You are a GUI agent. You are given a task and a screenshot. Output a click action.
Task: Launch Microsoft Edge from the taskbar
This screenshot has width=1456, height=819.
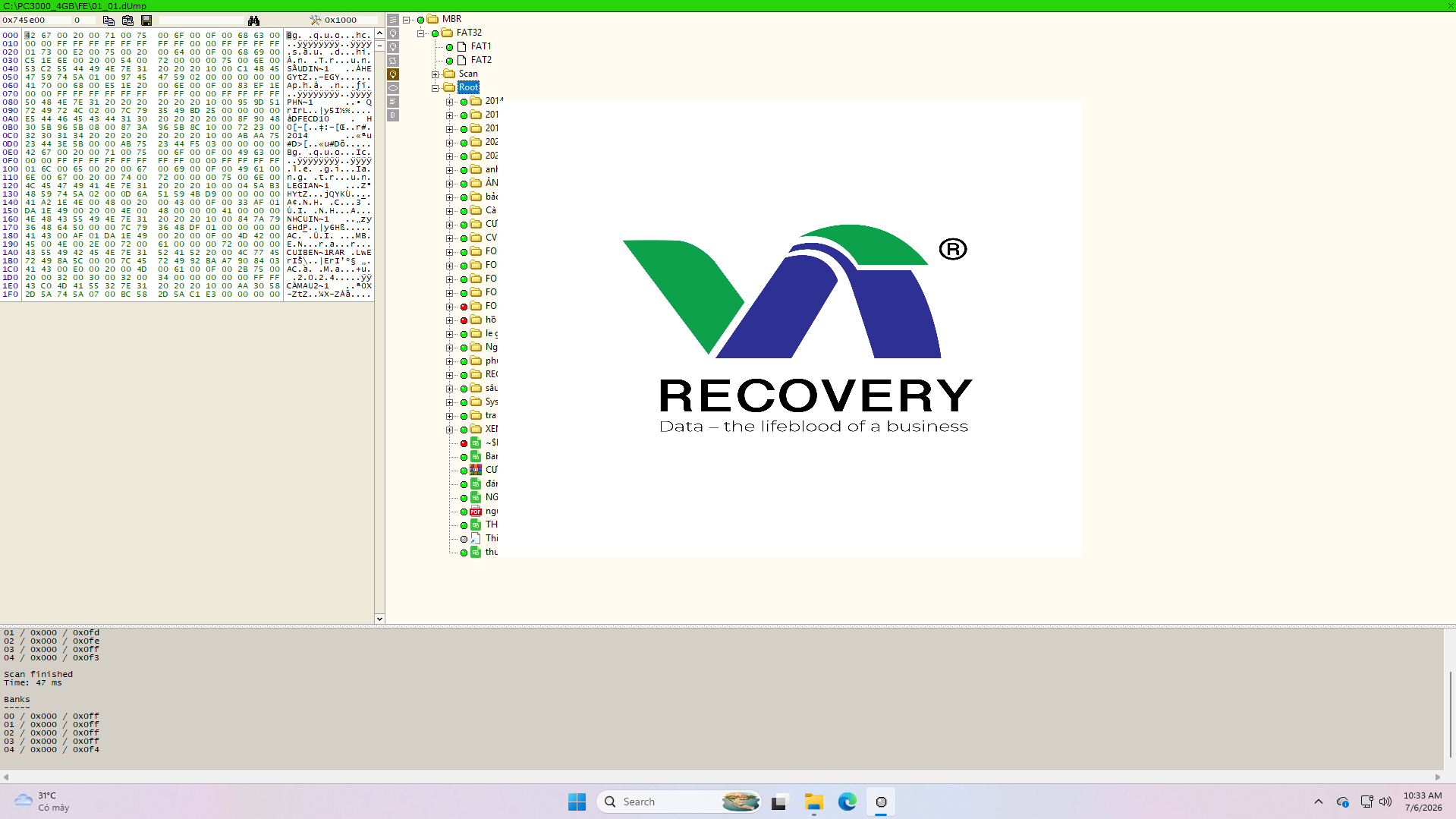(847, 802)
